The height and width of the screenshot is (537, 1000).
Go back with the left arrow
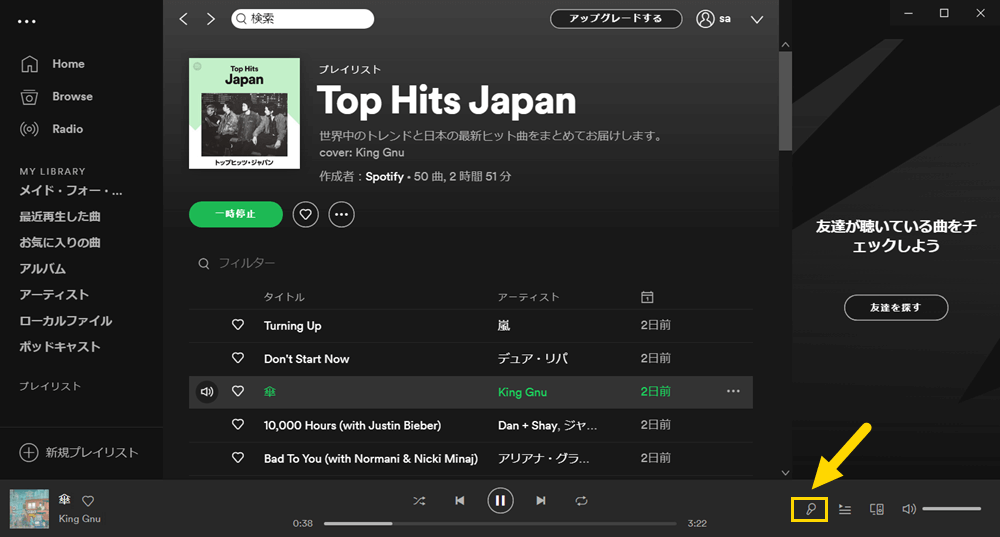pos(184,19)
